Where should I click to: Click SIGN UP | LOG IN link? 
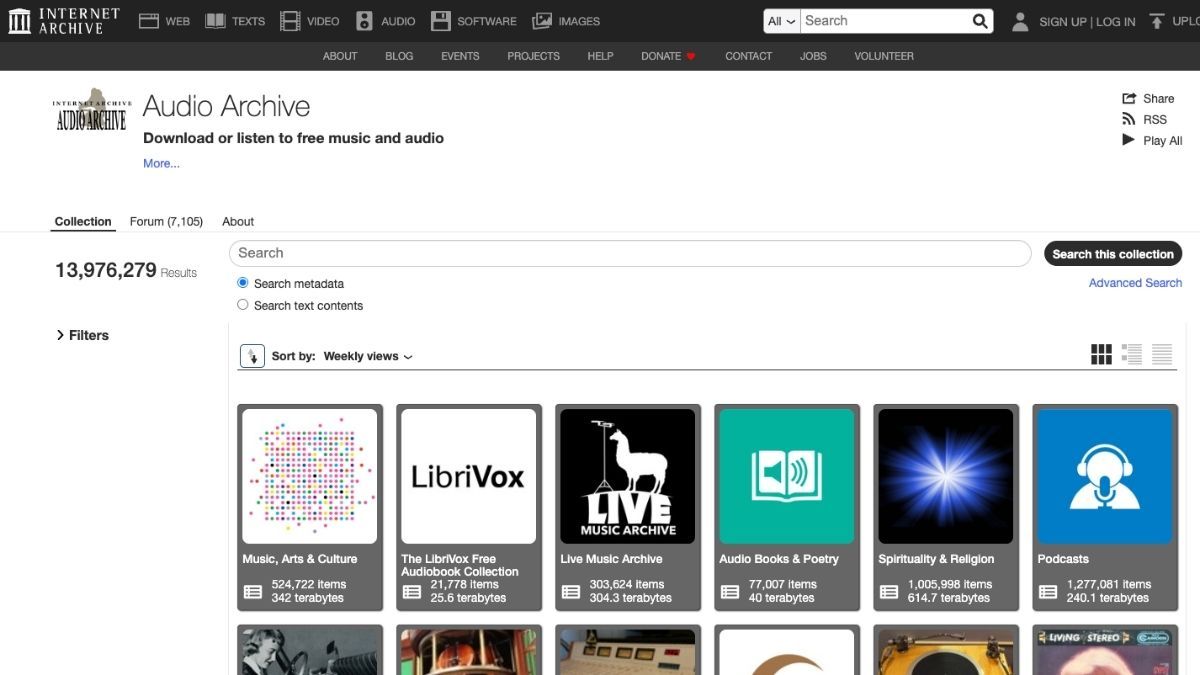[1087, 21]
